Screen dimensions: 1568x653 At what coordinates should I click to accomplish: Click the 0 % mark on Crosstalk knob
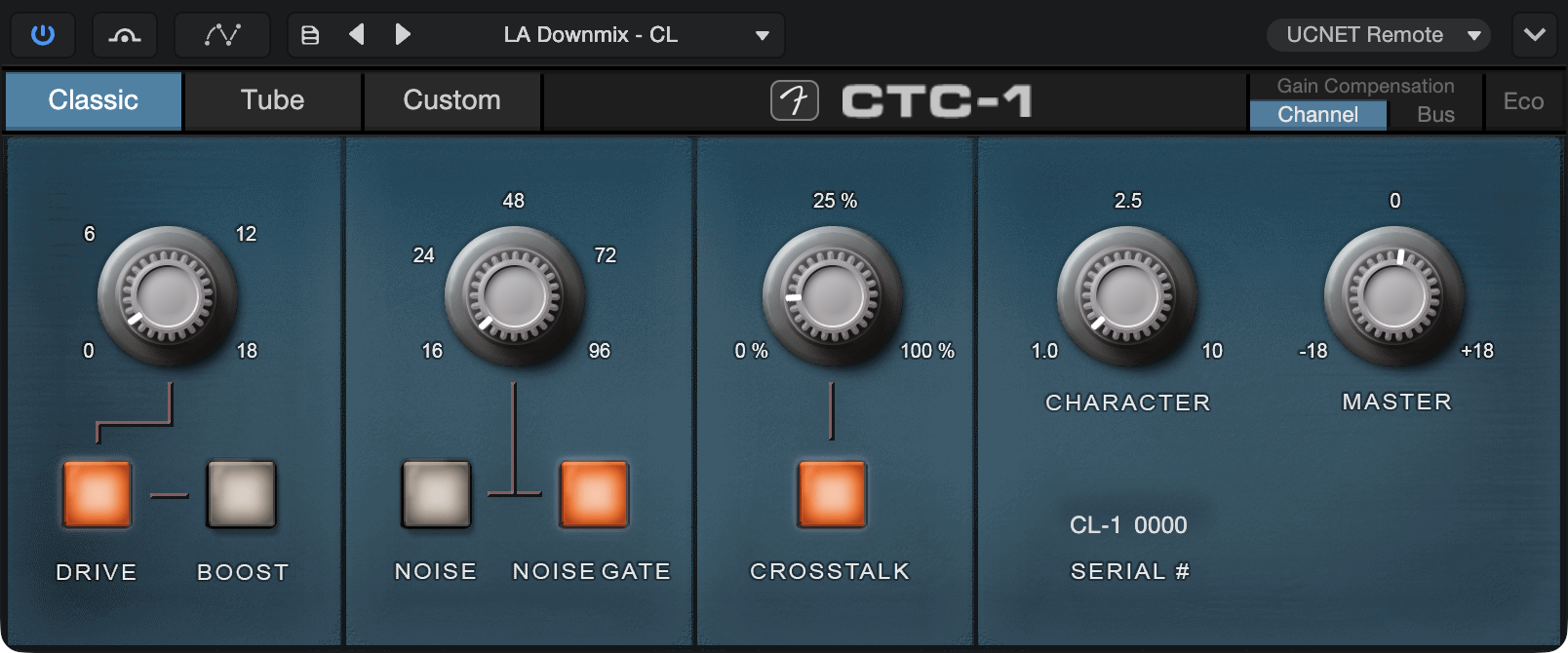pyautogui.click(x=751, y=351)
